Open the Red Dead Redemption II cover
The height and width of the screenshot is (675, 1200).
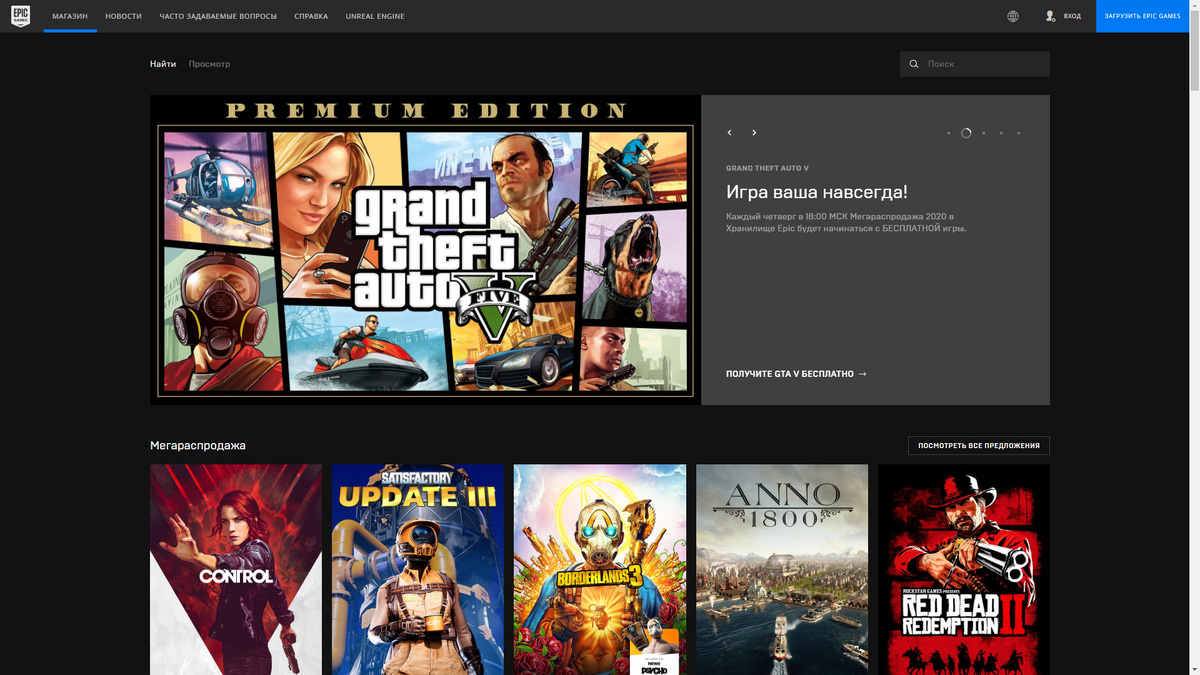tap(964, 569)
